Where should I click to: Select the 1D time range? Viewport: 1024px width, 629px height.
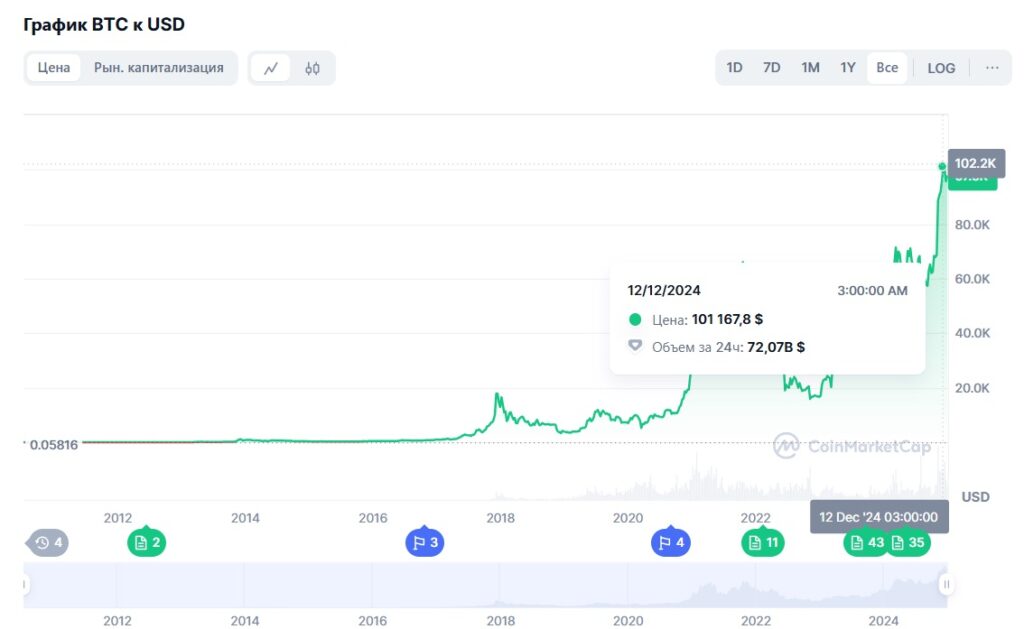pyautogui.click(x=734, y=68)
